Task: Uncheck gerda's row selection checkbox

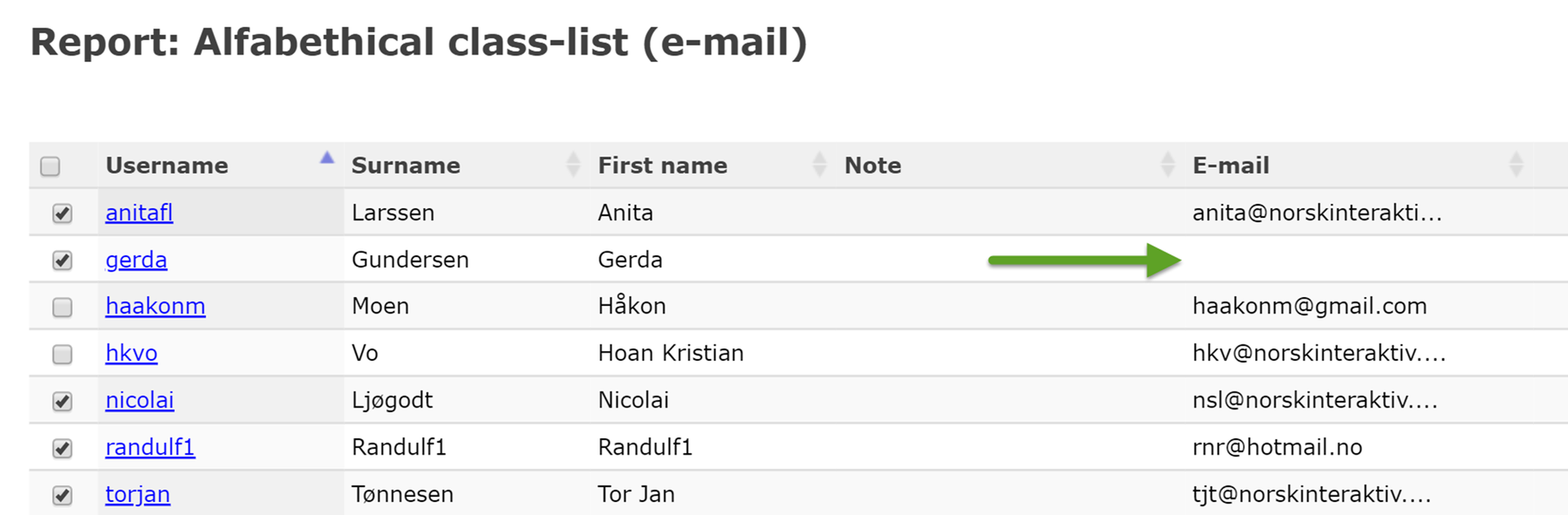Action: pos(61,259)
